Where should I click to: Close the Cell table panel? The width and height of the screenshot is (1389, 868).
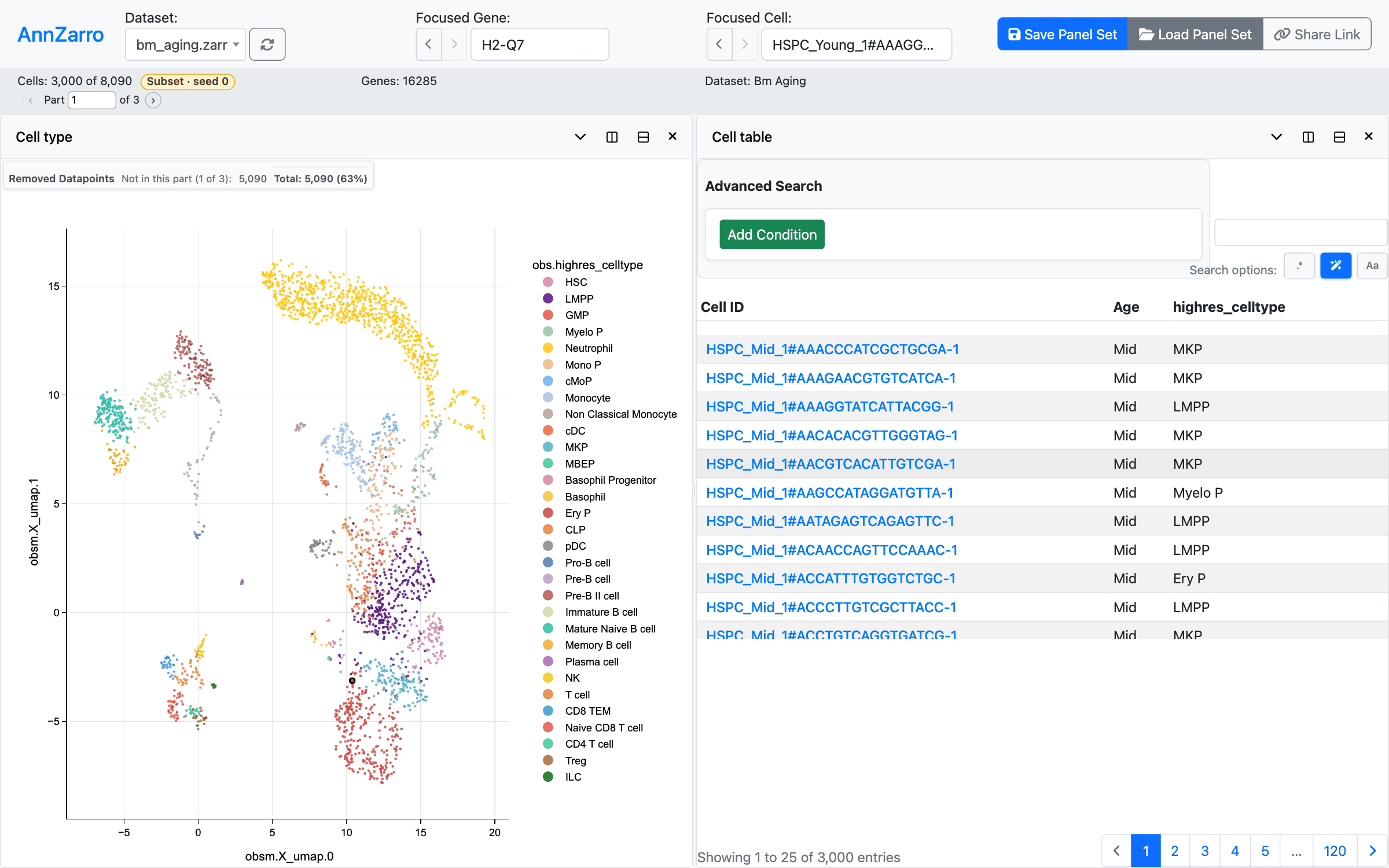(x=1369, y=137)
